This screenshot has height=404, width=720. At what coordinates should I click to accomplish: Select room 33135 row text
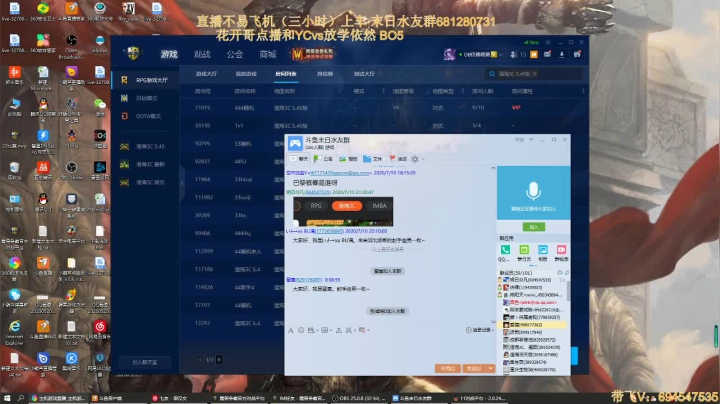(202, 125)
